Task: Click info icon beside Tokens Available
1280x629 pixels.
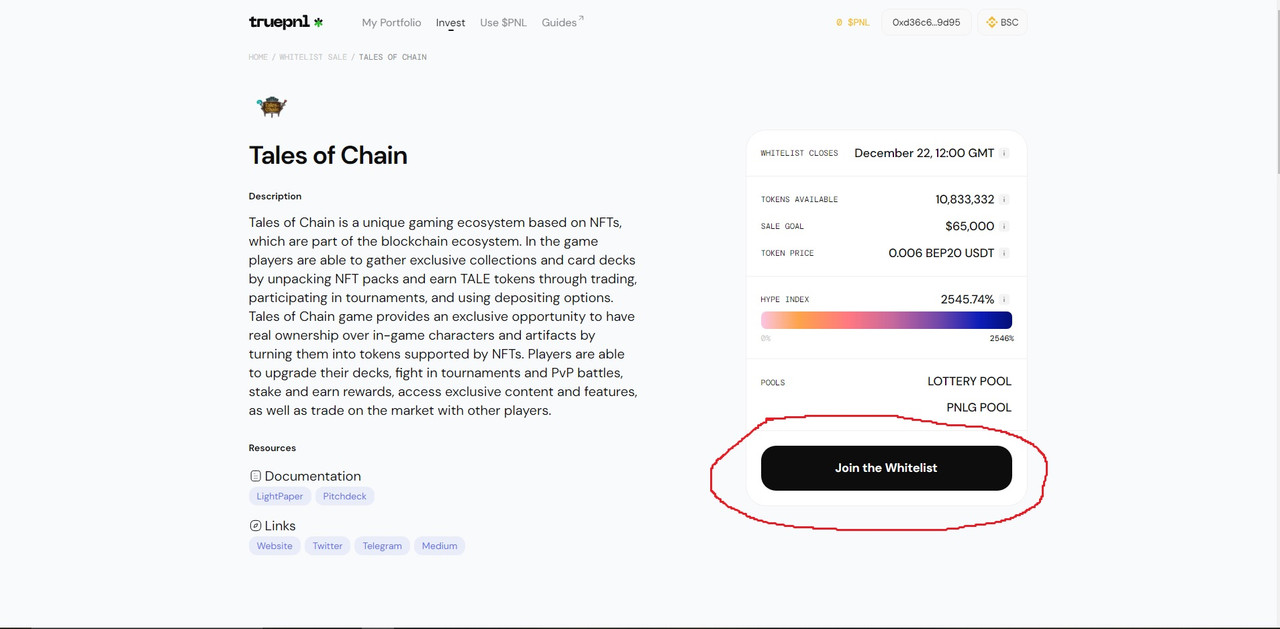Action: point(1004,199)
